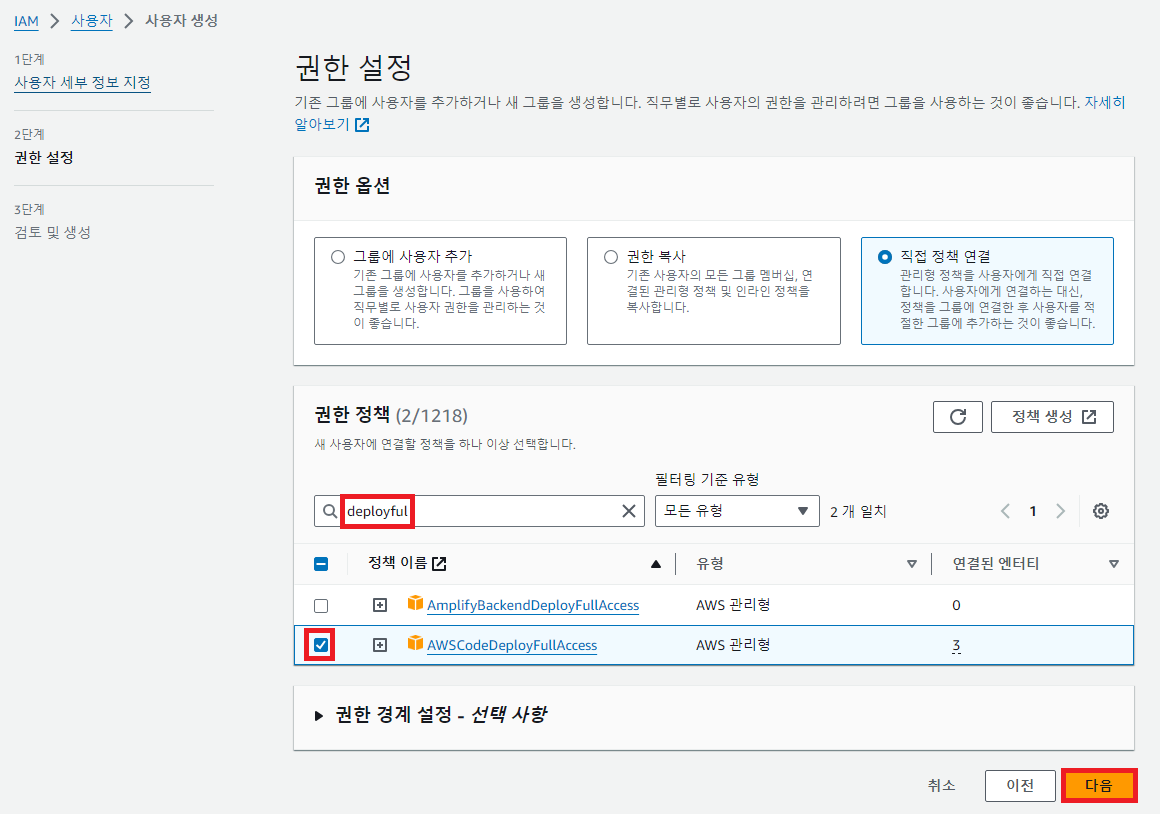
Task: Click 유형 cell of AmplifyBackendDeployFullAccess row
Action: 733,605
